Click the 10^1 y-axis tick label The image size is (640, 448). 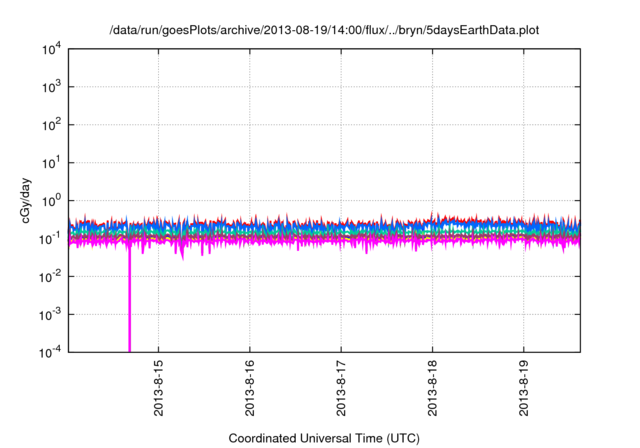(x=51, y=163)
